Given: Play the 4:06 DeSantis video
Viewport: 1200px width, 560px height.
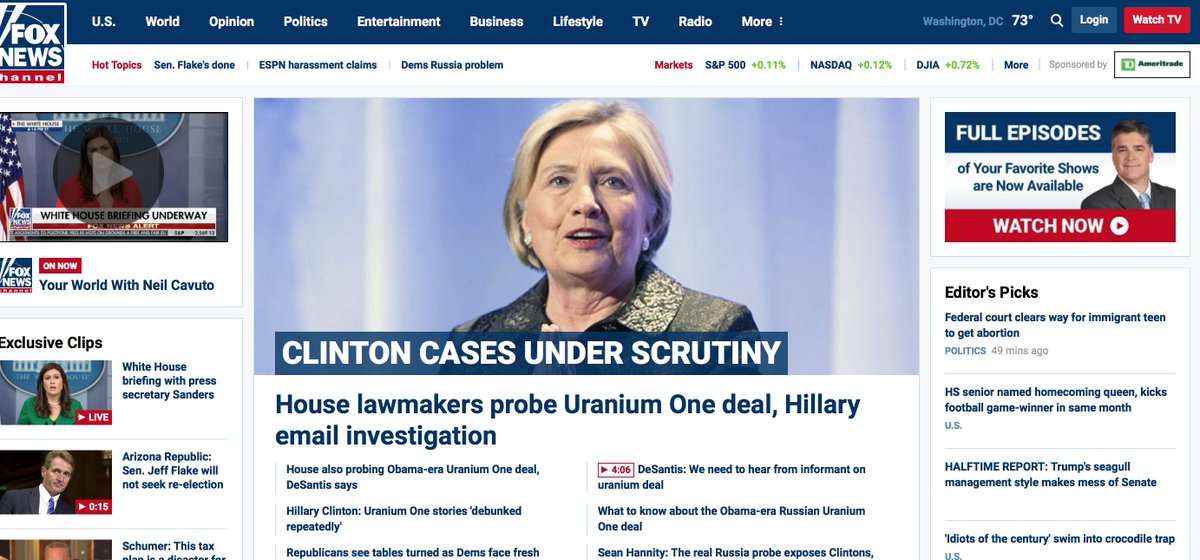Looking at the screenshot, I should point(616,469).
